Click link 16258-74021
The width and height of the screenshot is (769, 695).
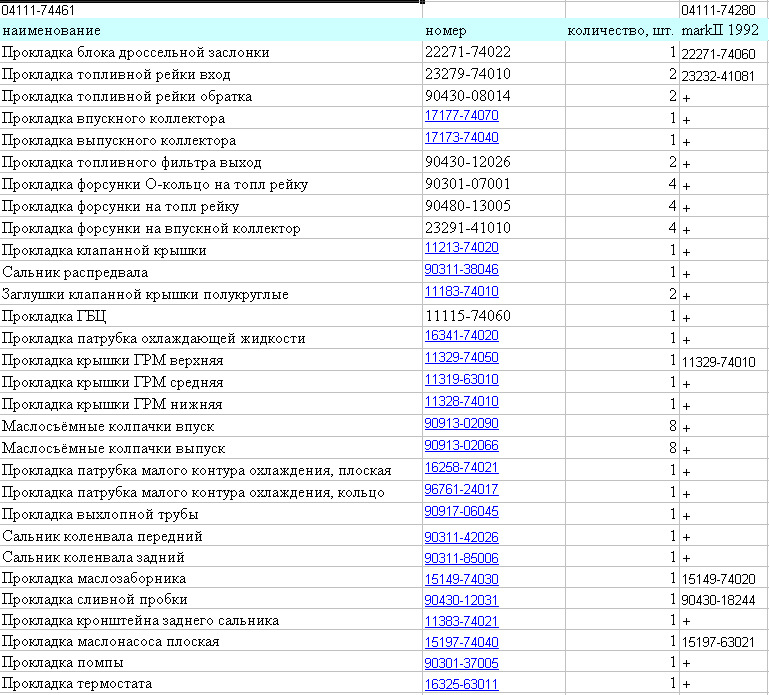[461, 468]
